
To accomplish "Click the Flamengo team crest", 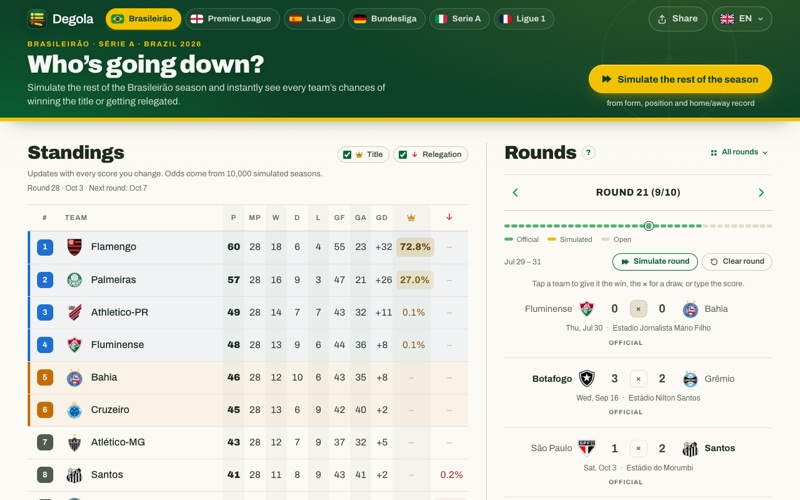I will tap(74, 247).
